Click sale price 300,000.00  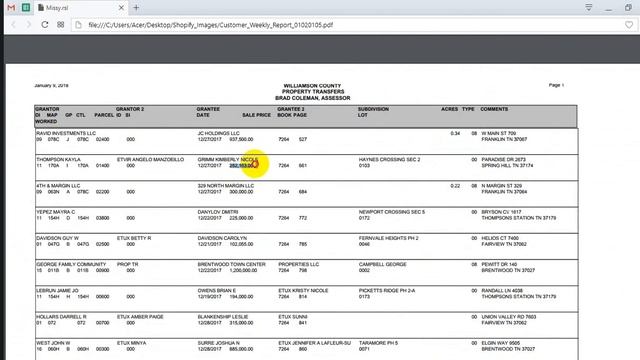tap(241, 192)
